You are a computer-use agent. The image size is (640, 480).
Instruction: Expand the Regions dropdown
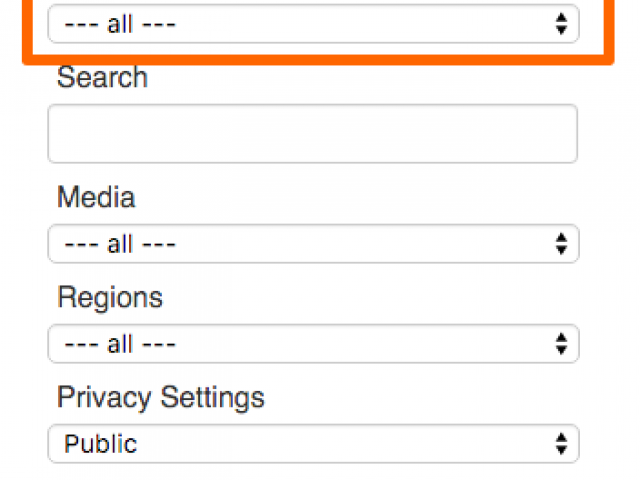point(313,344)
